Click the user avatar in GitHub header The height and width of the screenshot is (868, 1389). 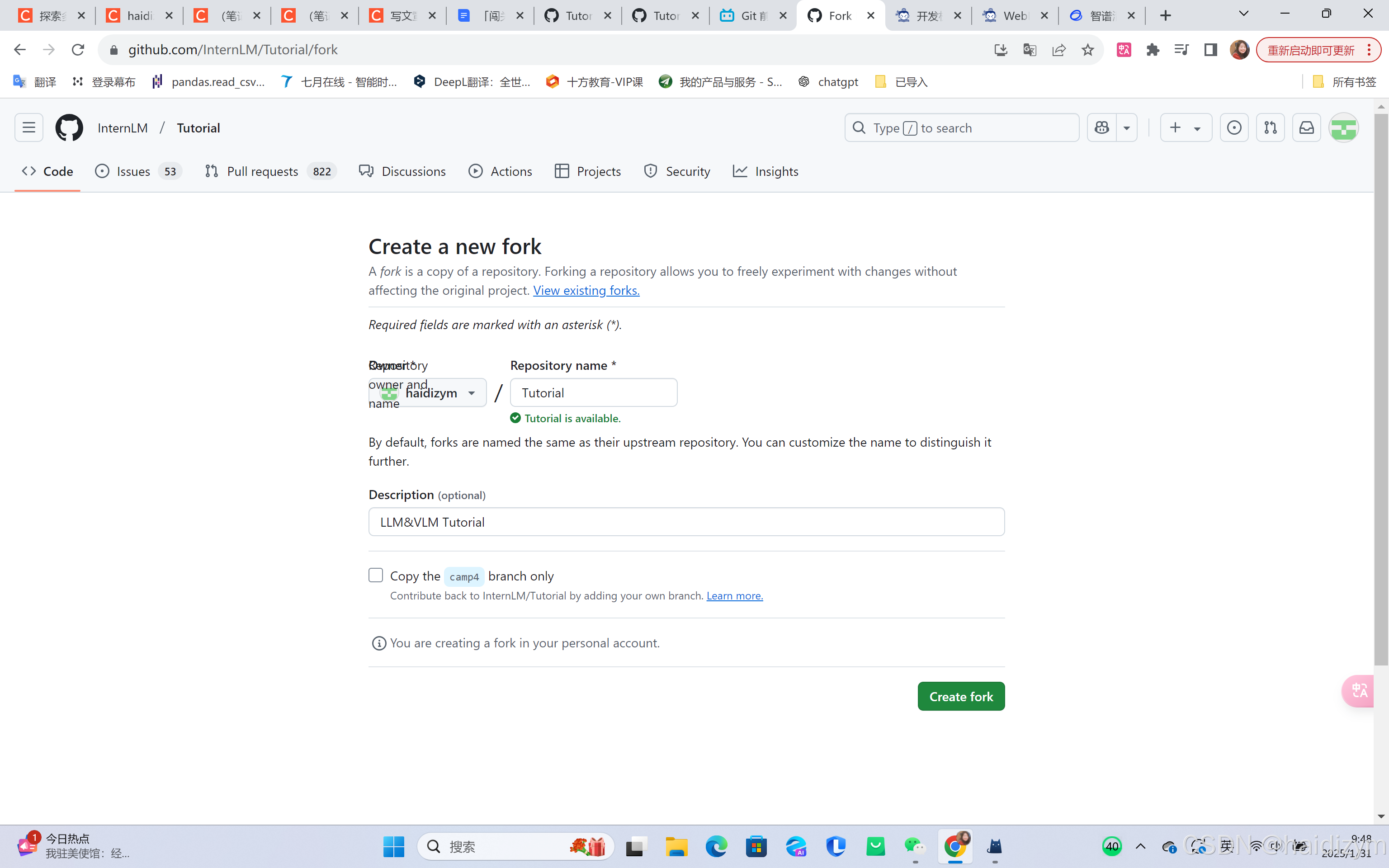point(1343,127)
